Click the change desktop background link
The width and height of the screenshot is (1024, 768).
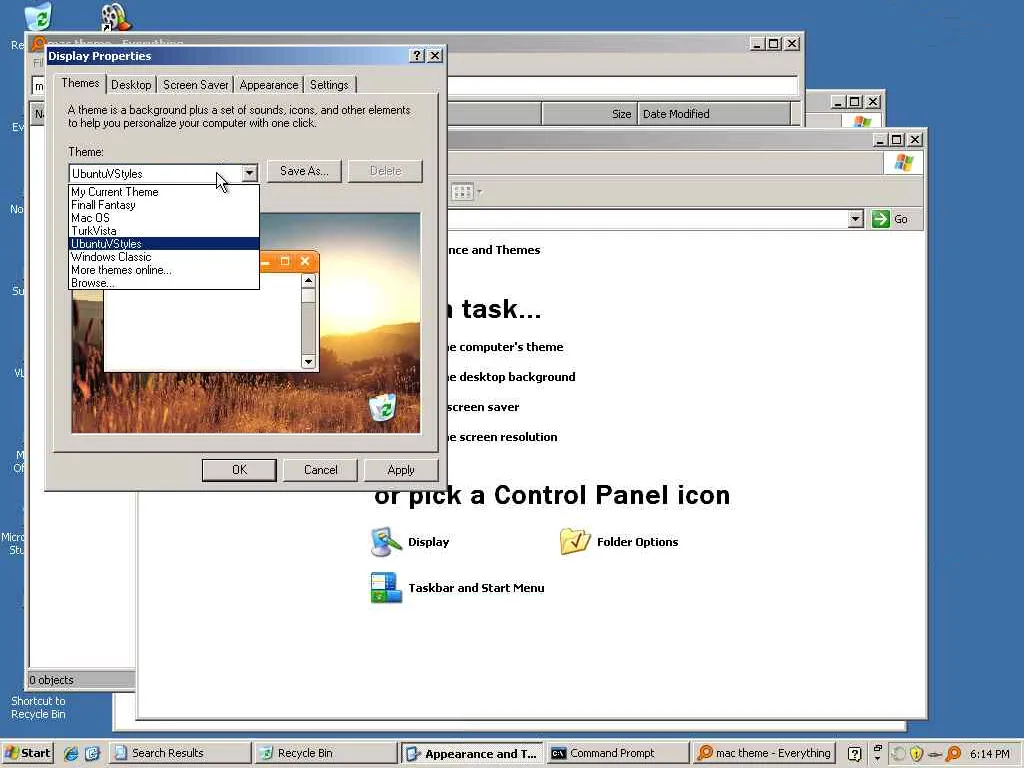click(x=511, y=377)
